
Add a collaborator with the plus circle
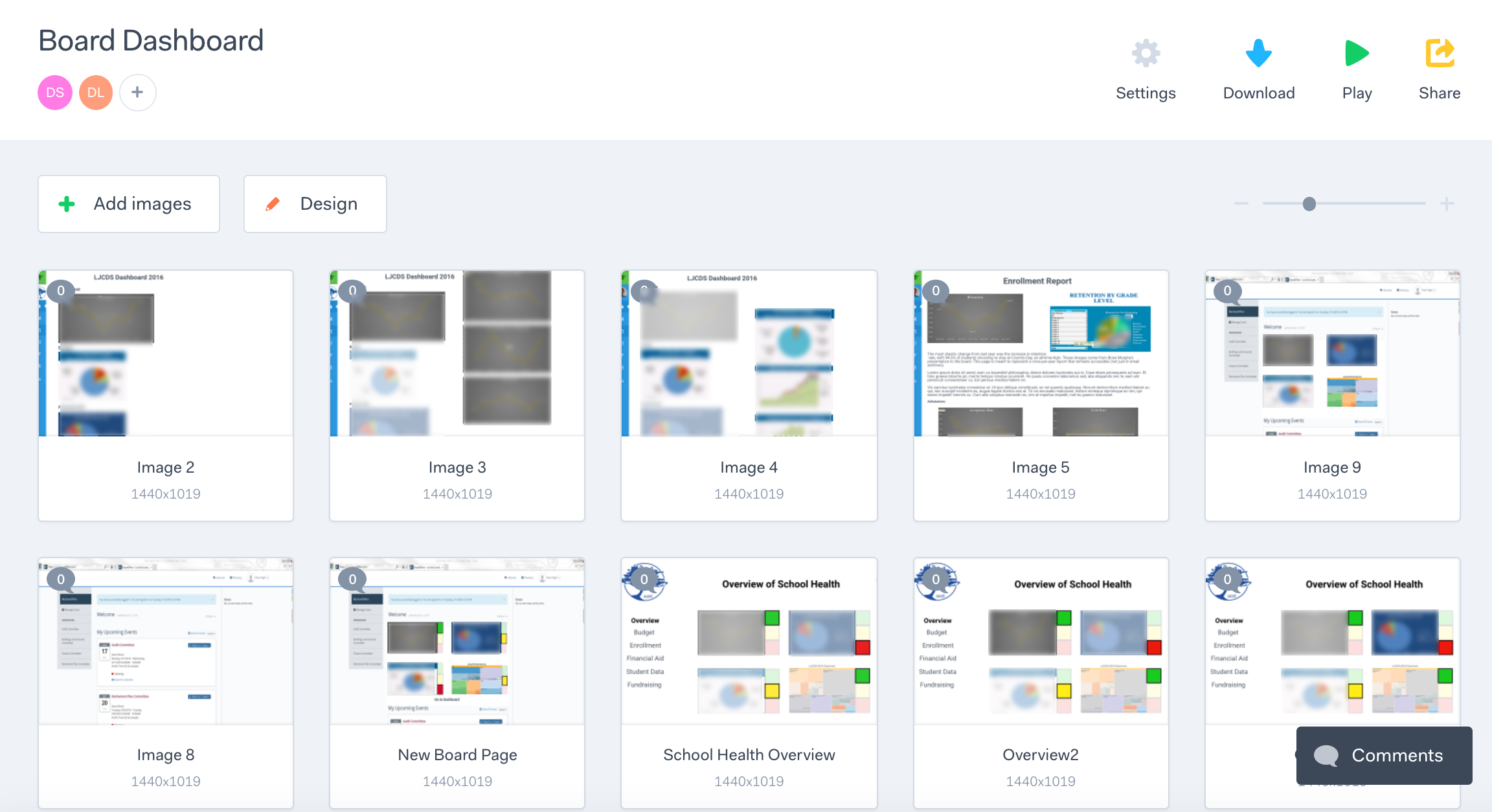(x=137, y=93)
